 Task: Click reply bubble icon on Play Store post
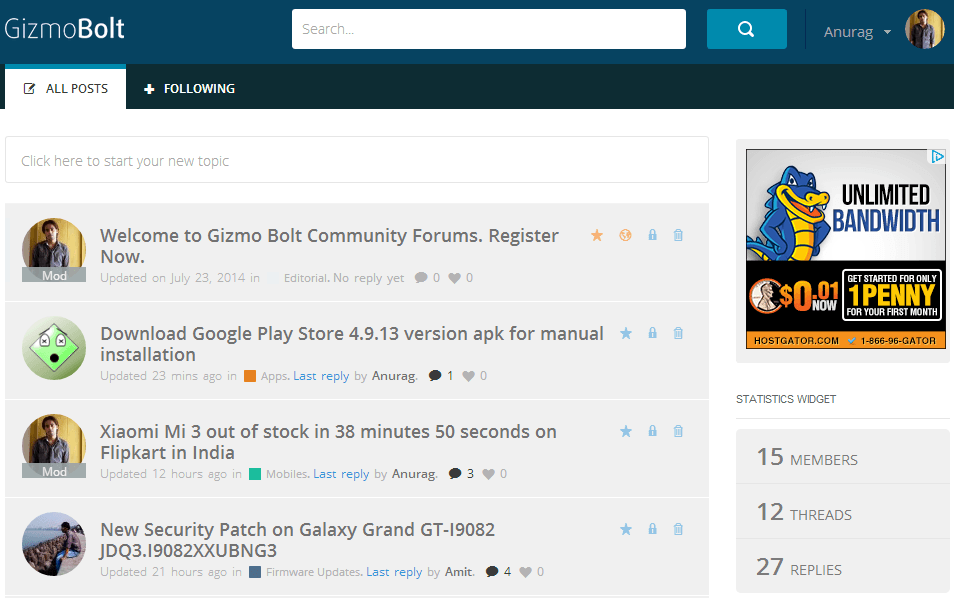435,376
